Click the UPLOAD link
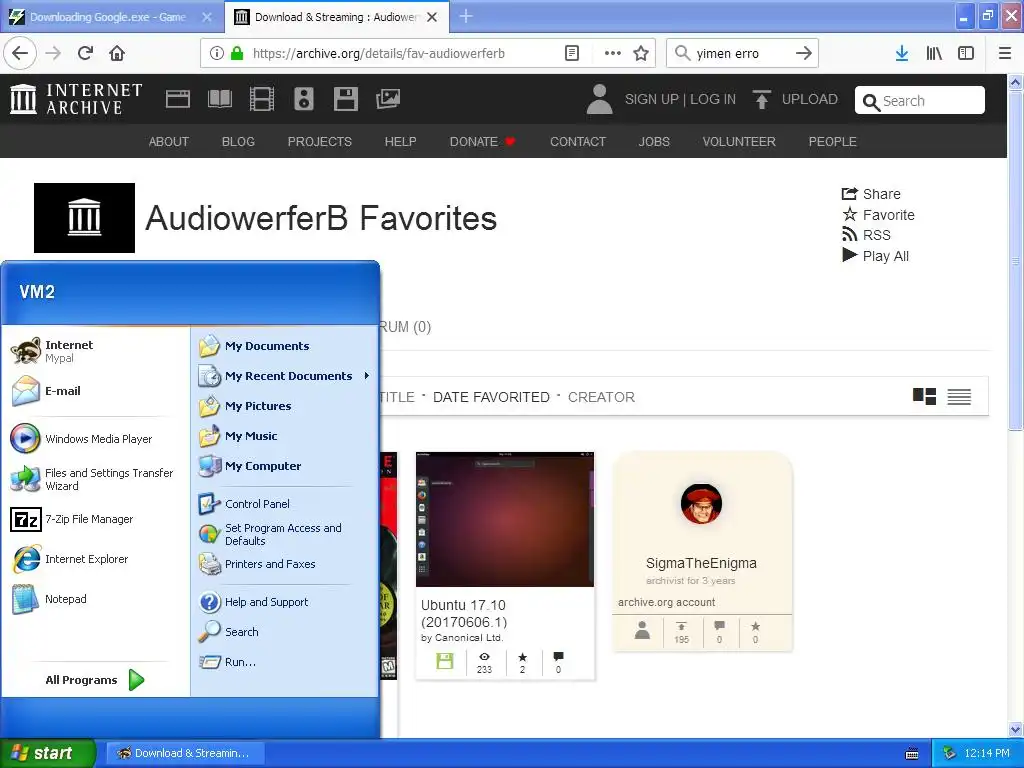The image size is (1024, 768). click(x=795, y=99)
